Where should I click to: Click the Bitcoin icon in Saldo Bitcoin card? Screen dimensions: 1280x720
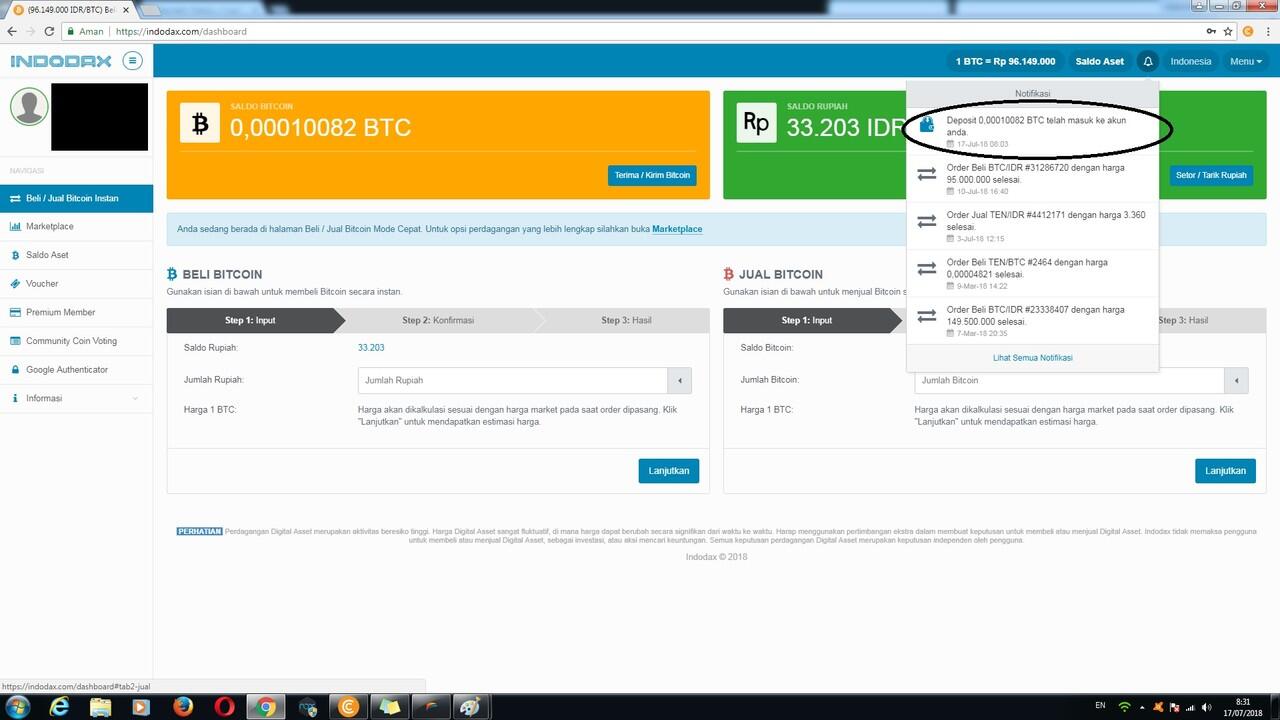[200, 123]
